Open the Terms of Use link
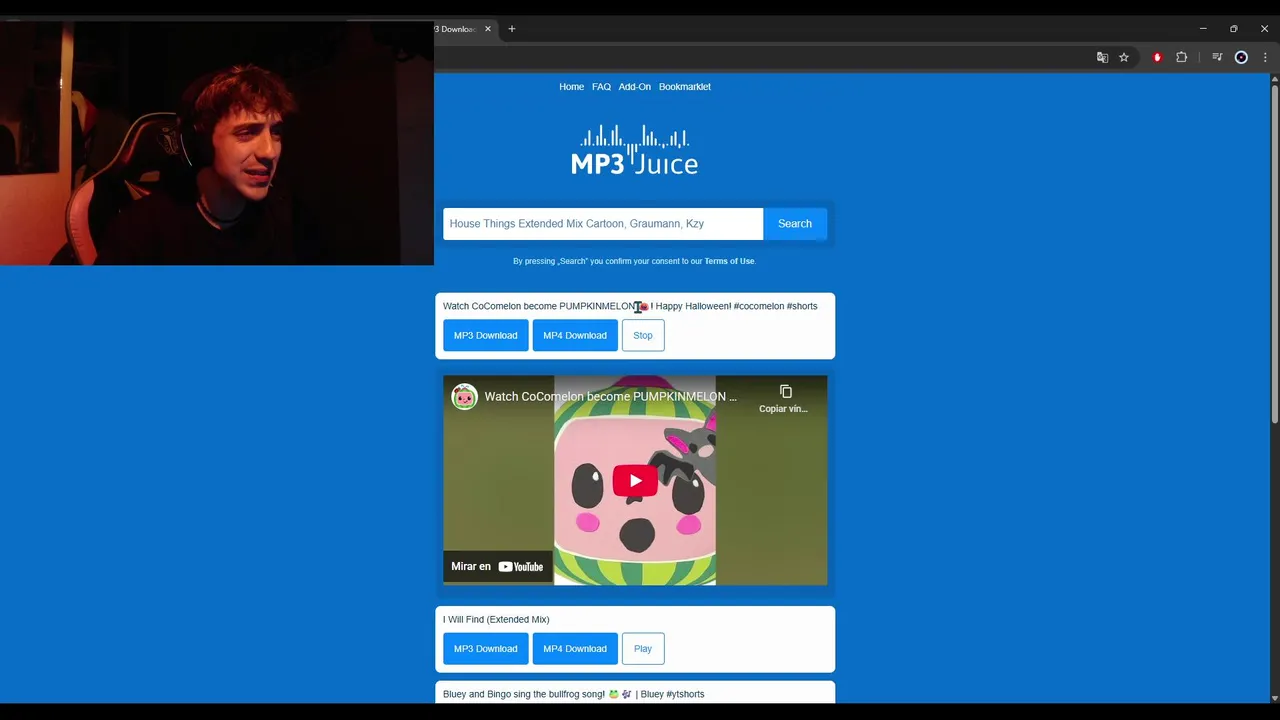Viewport: 1280px width, 720px height. point(729,261)
